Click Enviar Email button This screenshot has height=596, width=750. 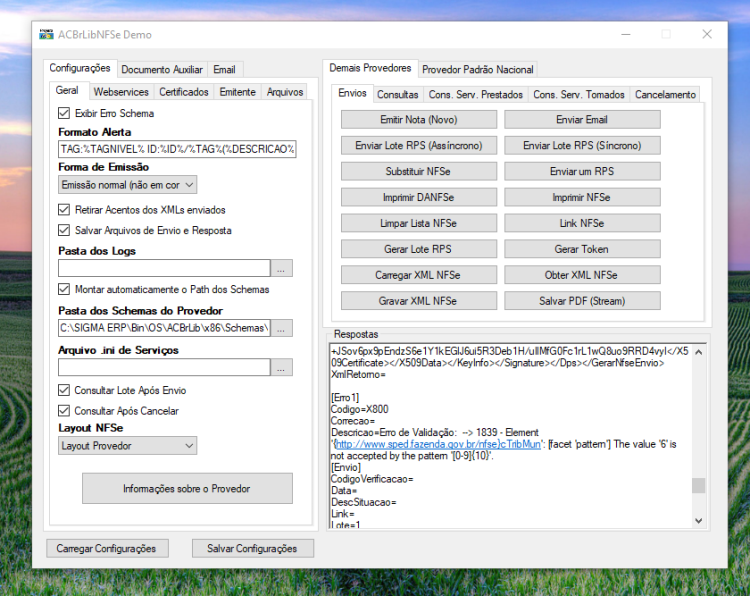582,120
